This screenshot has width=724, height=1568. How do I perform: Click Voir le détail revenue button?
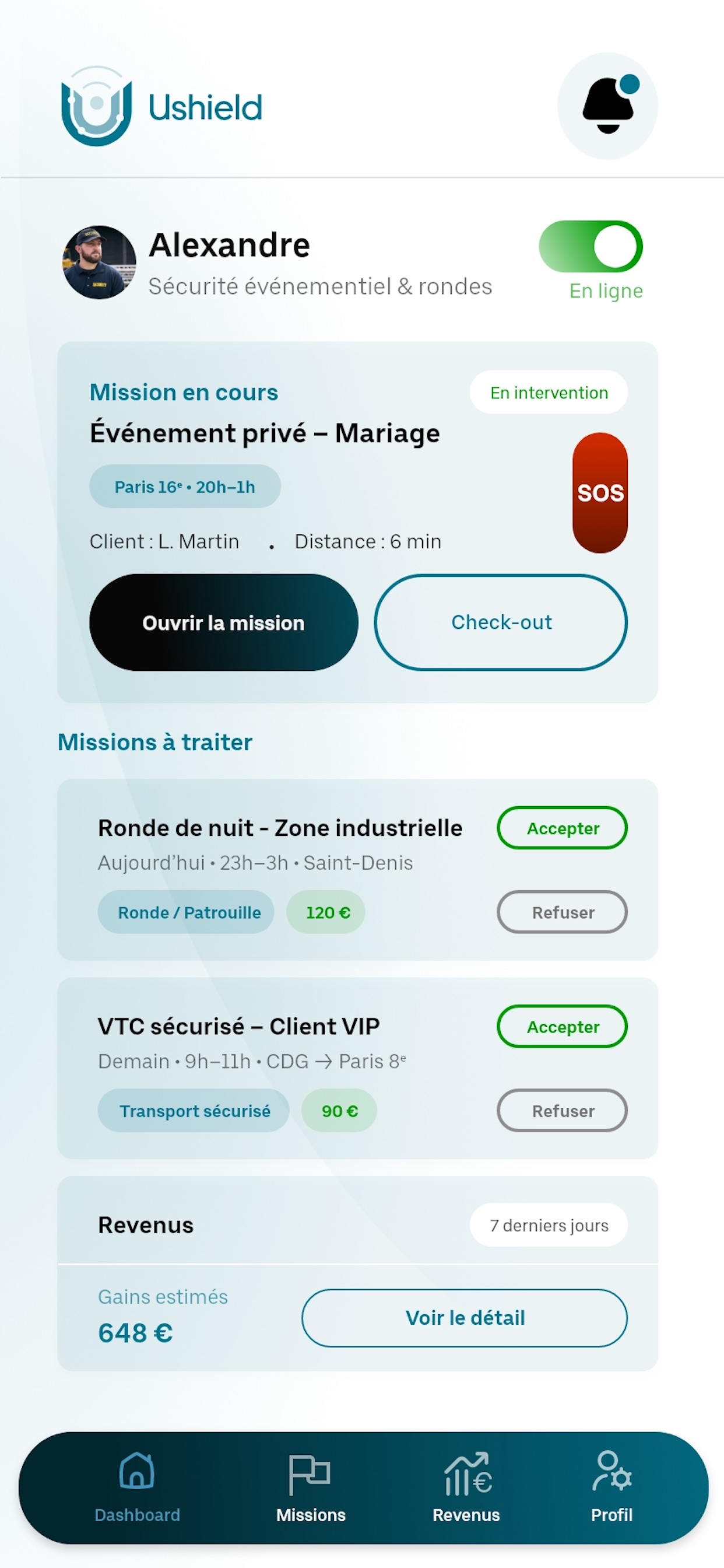click(x=465, y=1318)
